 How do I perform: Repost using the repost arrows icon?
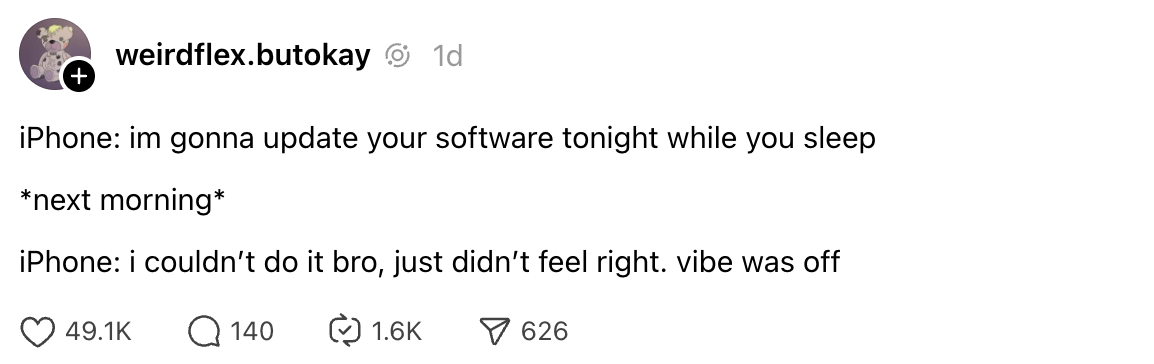pyautogui.click(x=344, y=331)
